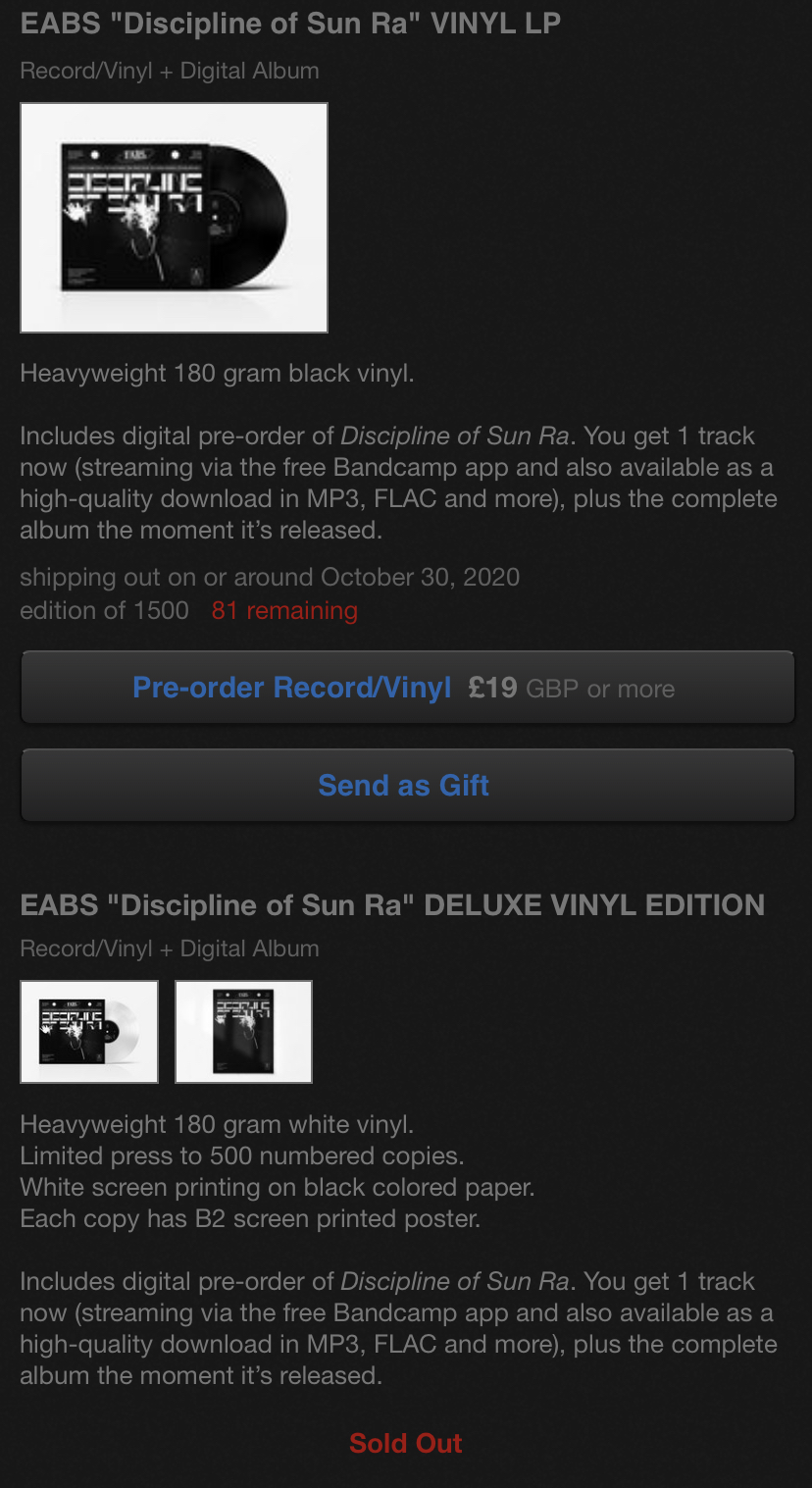Select the Send as Gift button
The height and width of the screenshot is (1488, 812).
(x=407, y=786)
